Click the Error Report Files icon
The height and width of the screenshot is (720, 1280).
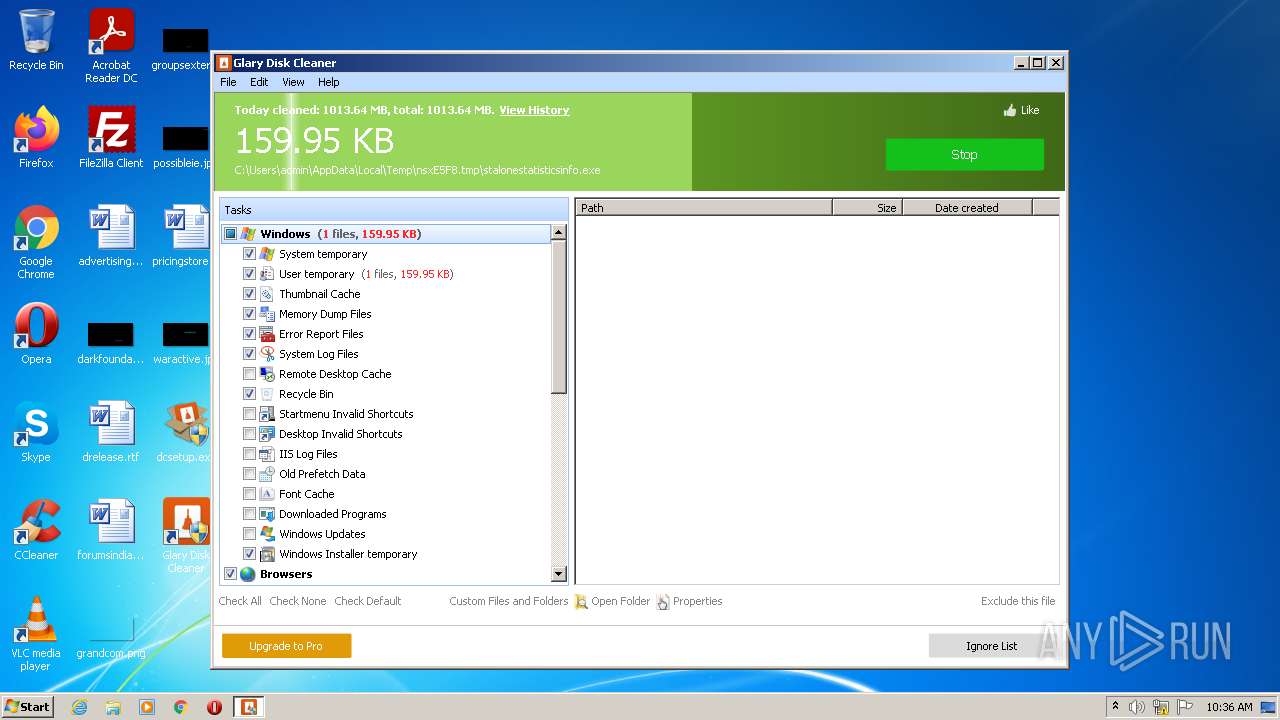click(267, 334)
